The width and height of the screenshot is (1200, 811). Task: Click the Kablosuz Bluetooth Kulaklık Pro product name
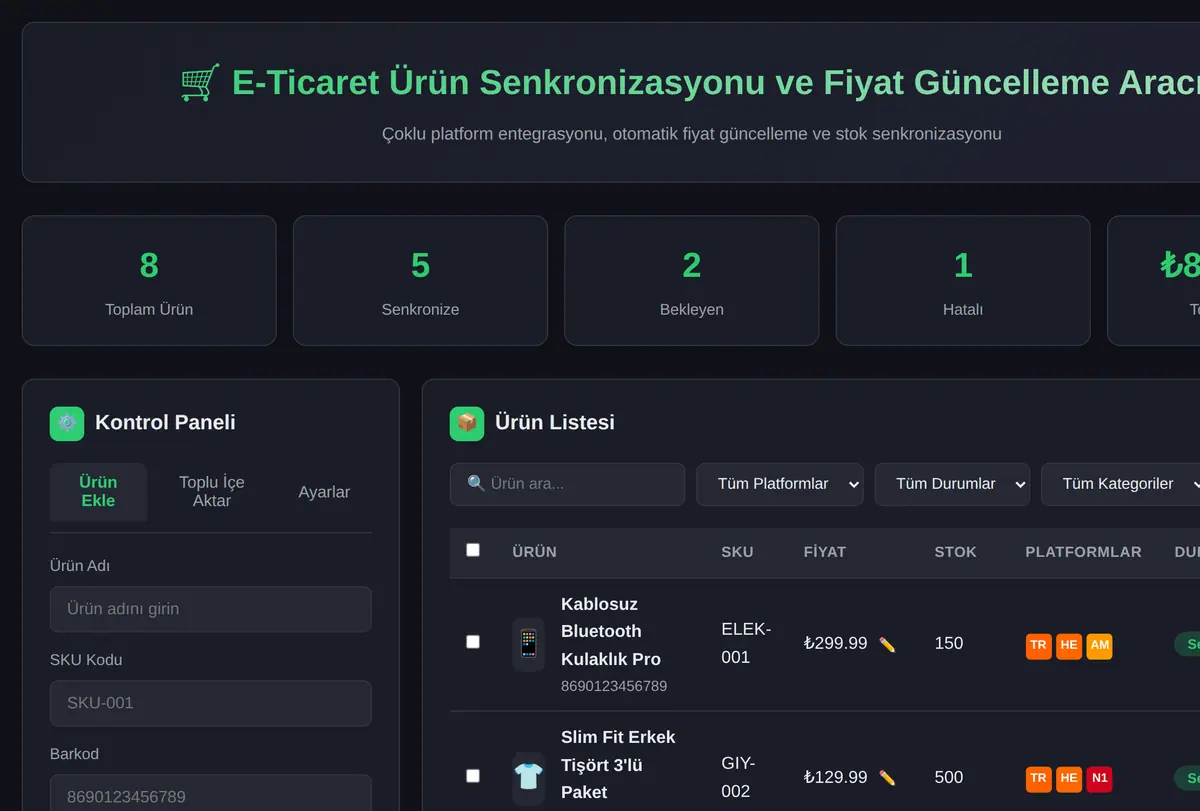pyautogui.click(x=611, y=631)
